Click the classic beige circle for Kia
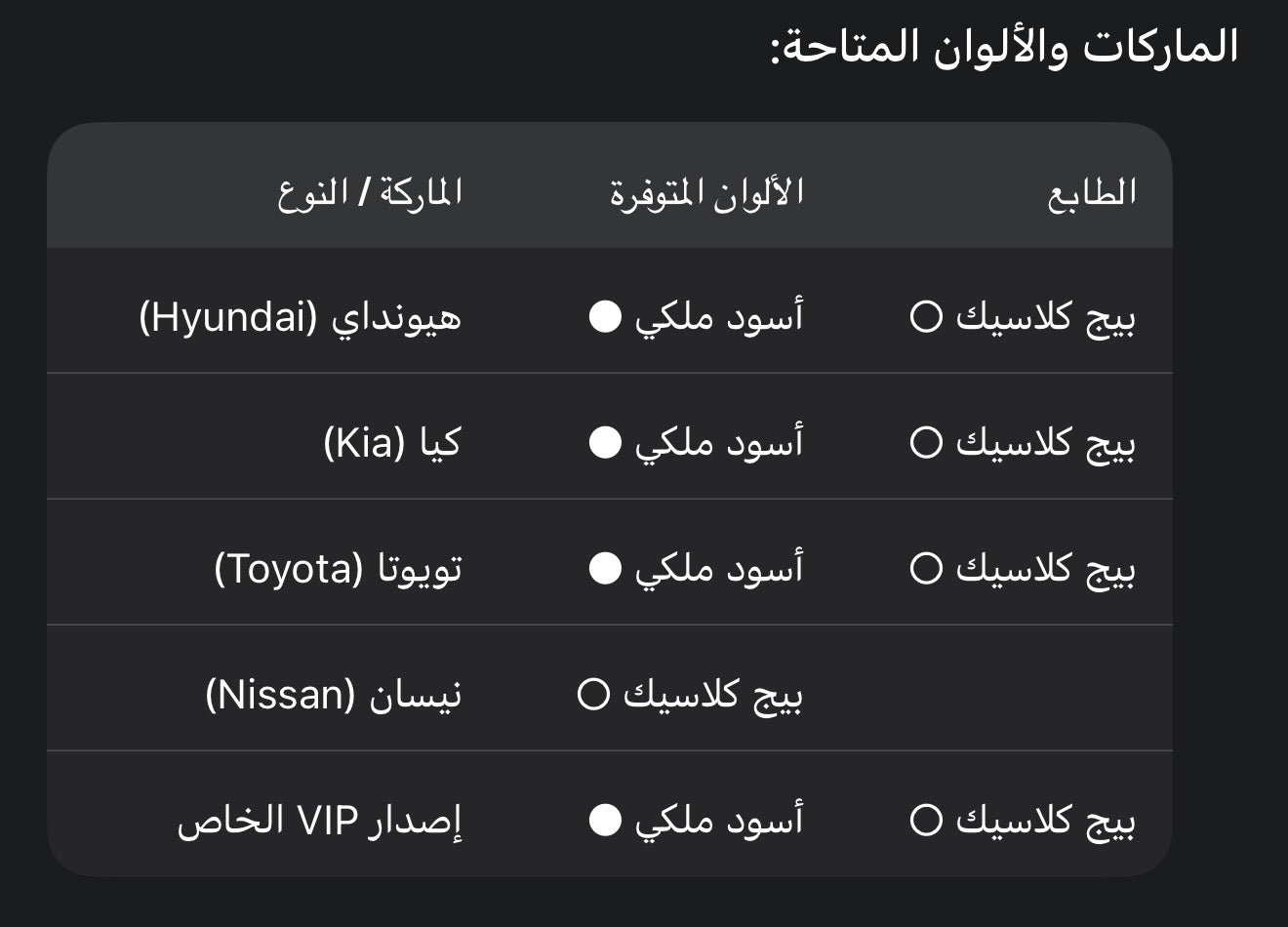This screenshot has width=1288, height=927. click(x=927, y=442)
